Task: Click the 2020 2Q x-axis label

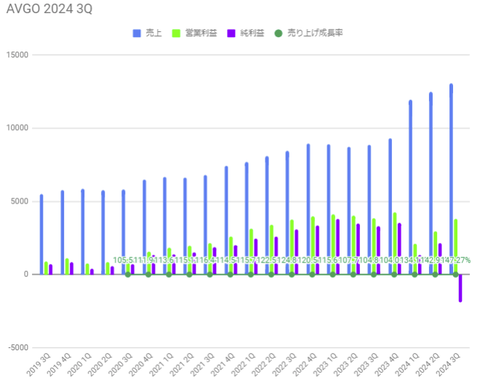Action: [x=100, y=365]
